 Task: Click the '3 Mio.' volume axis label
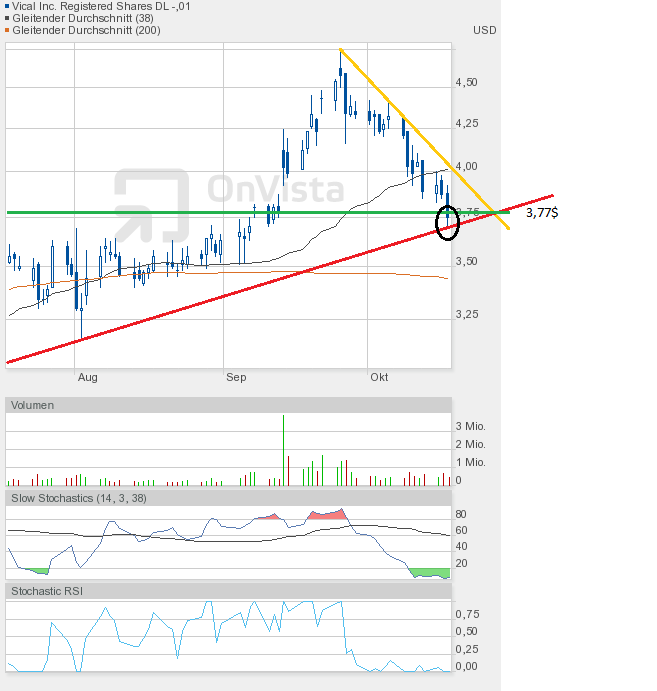tap(470, 426)
